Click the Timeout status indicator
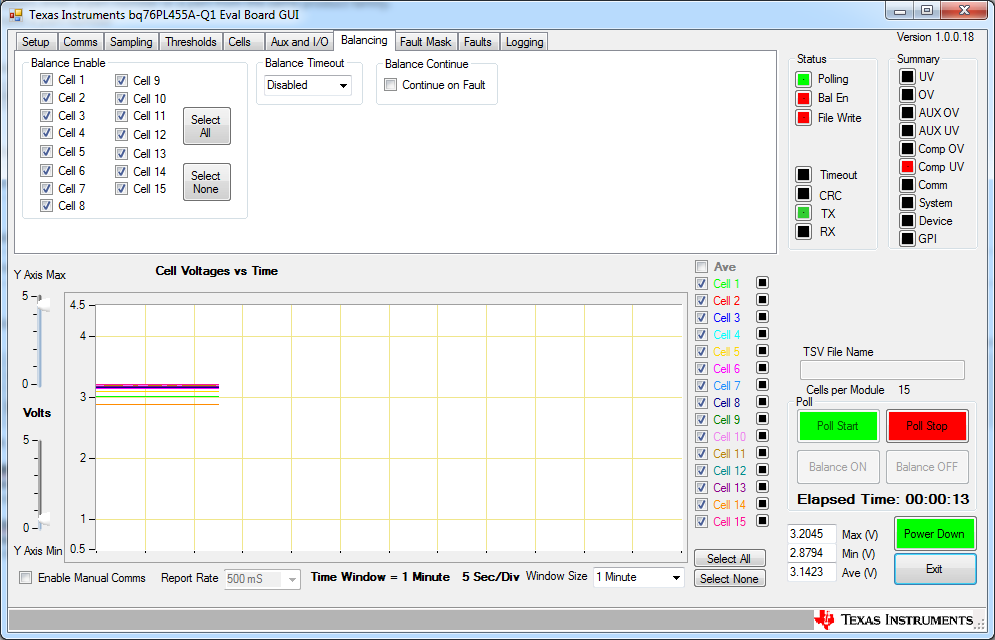 (x=803, y=174)
